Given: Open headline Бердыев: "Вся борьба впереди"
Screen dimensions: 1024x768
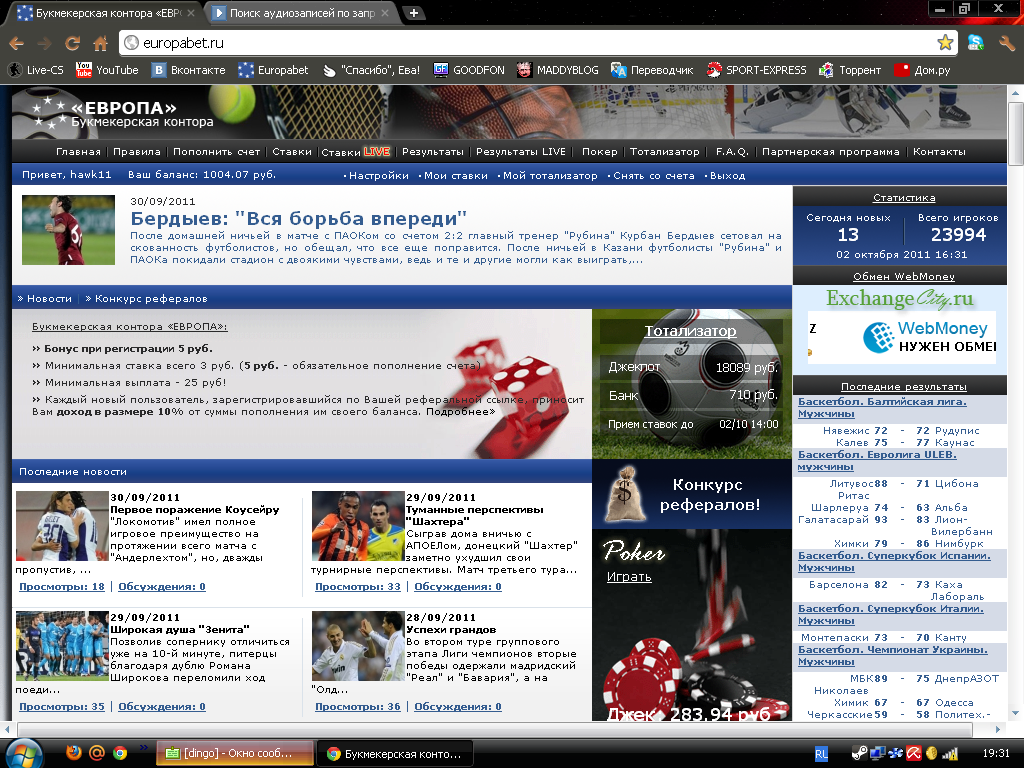Looking at the screenshot, I should 298,218.
